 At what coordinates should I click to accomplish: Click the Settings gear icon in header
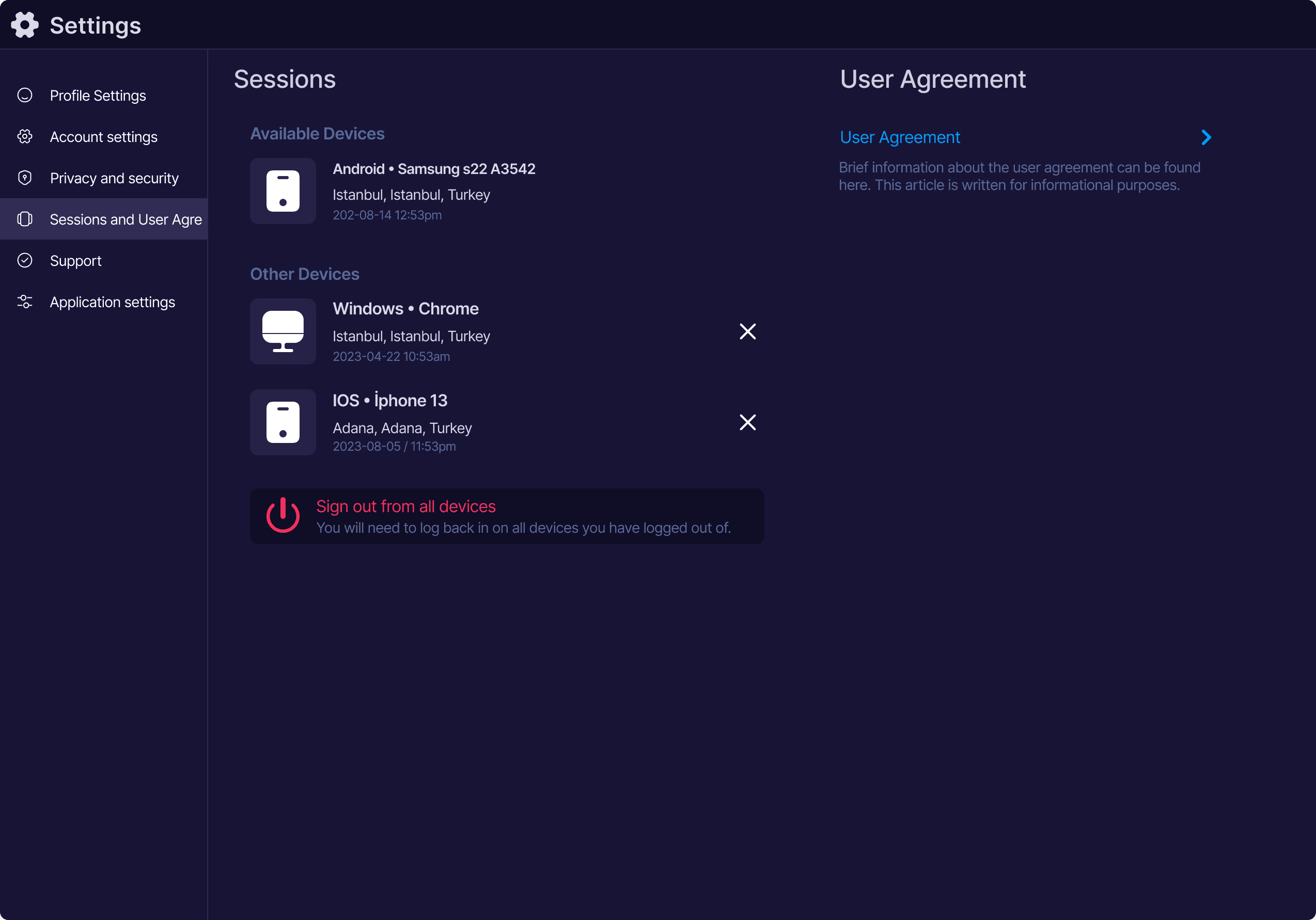pyautogui.click(x=25, y=25)
